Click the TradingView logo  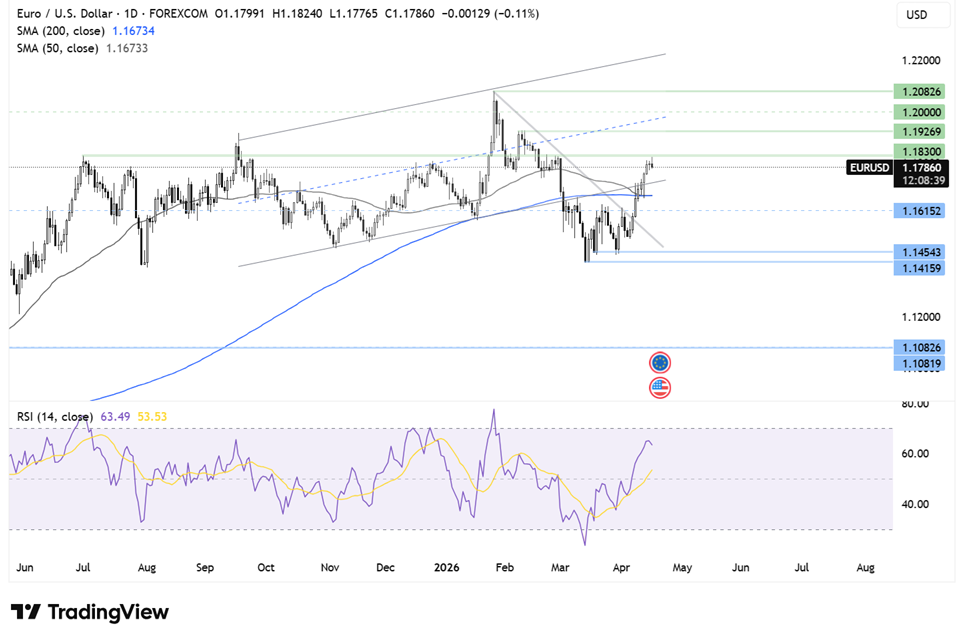click(90, 612)
